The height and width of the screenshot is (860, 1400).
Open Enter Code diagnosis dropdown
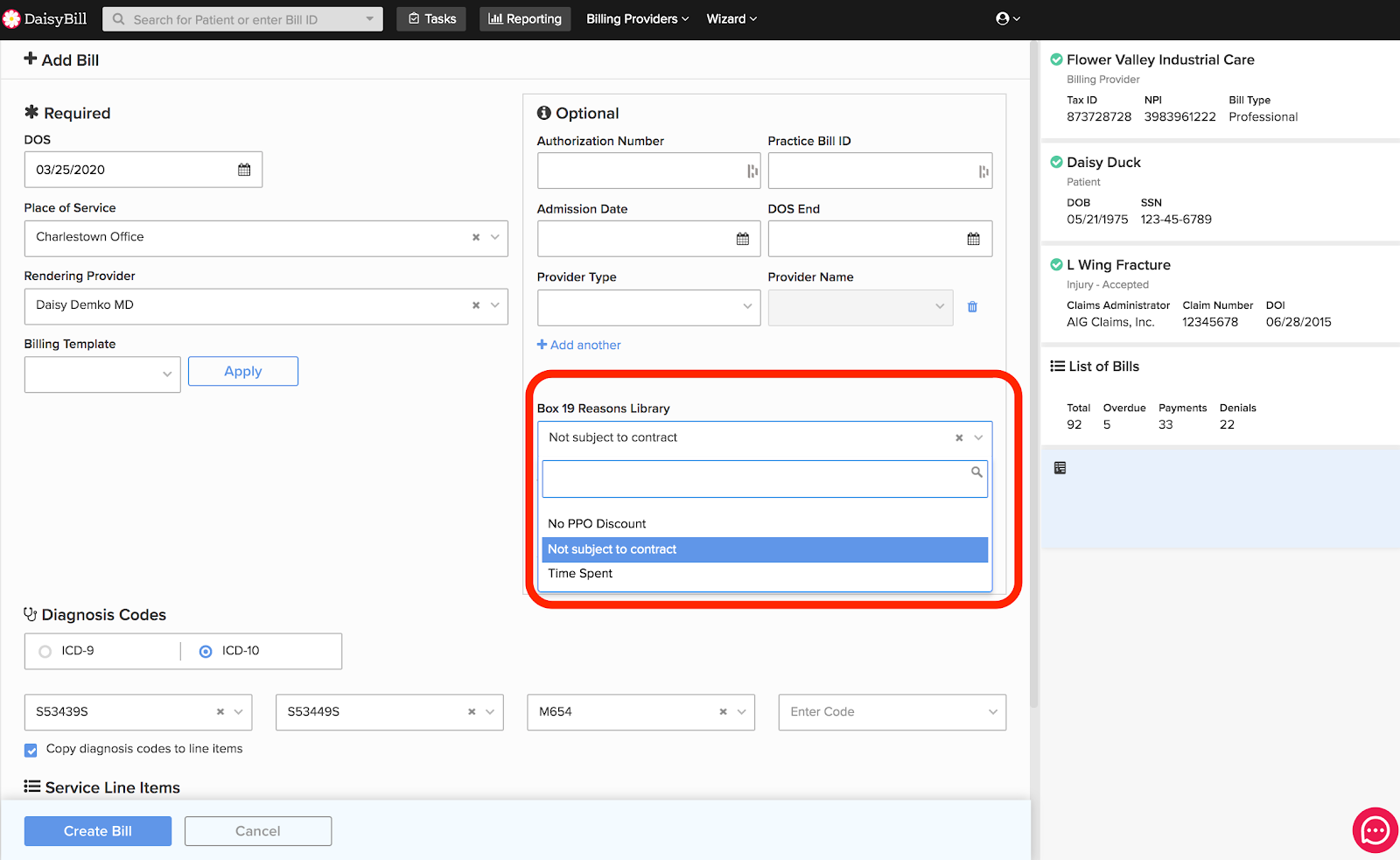click(892, 712)
